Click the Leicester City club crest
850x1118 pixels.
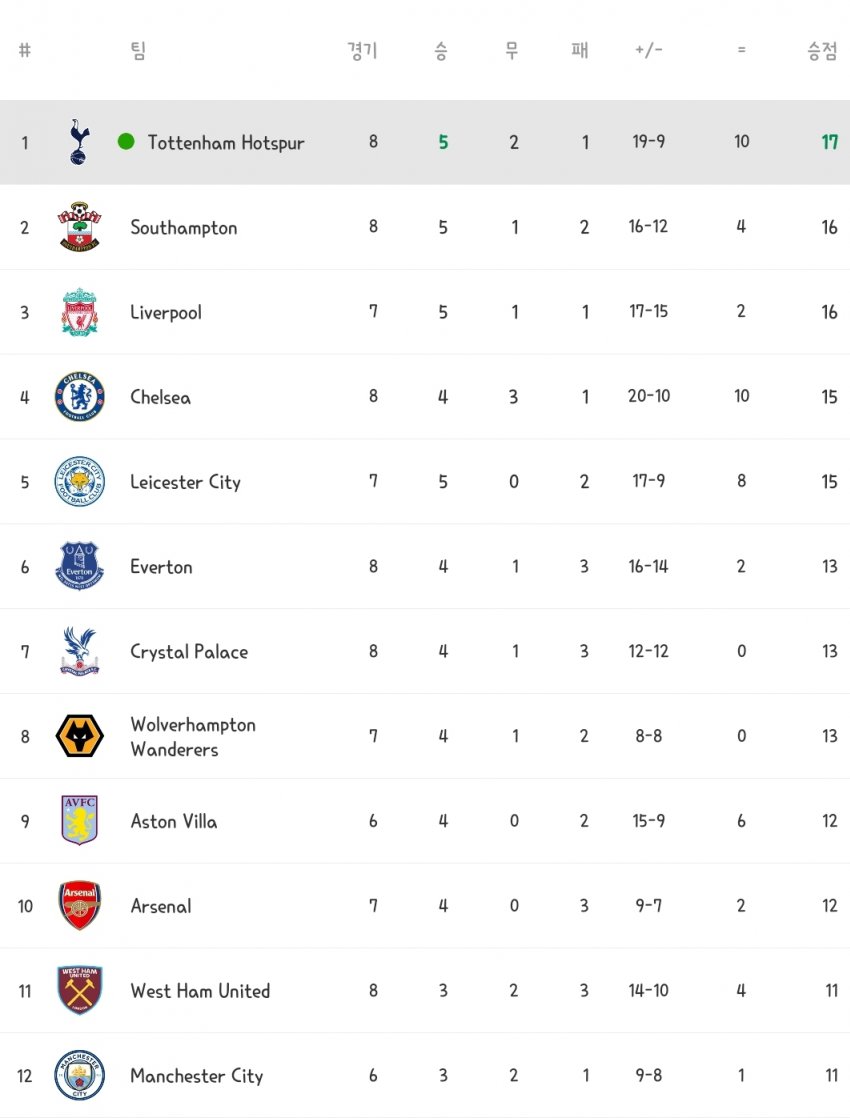(x=79, y=482)
